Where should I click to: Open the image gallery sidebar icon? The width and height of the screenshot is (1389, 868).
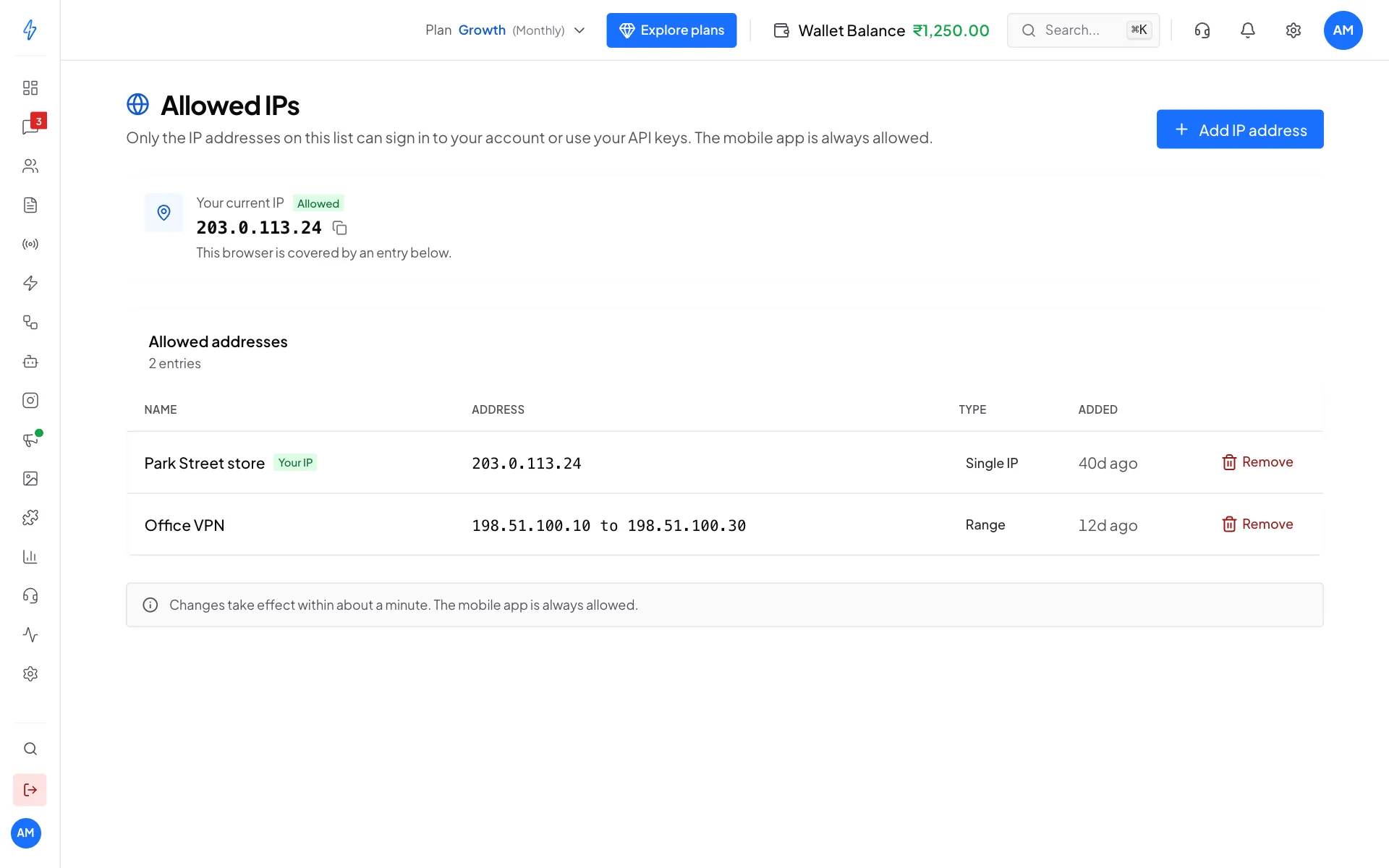tap(30, 479)
